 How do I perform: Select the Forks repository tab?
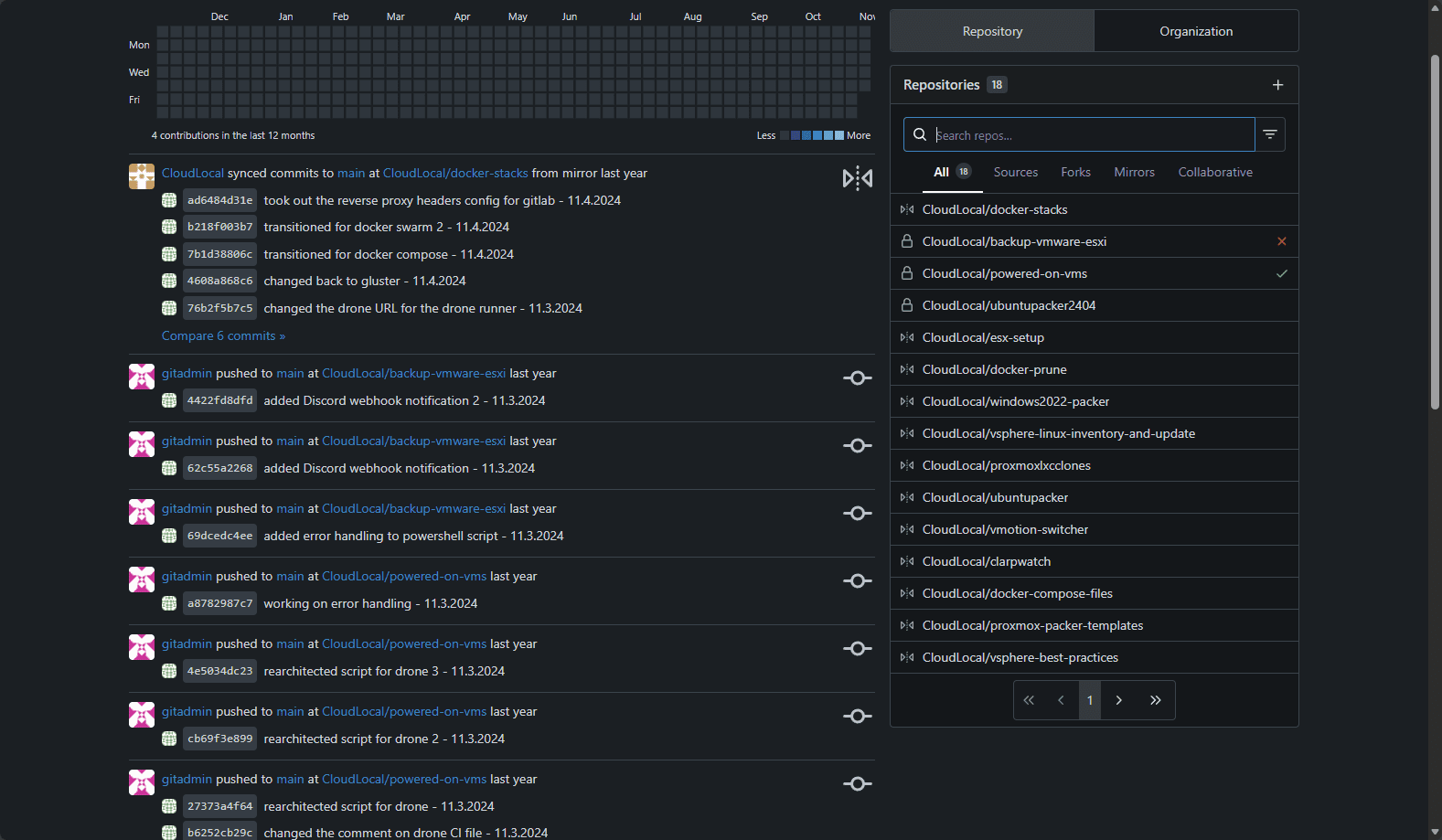[x=1075, y=172]
